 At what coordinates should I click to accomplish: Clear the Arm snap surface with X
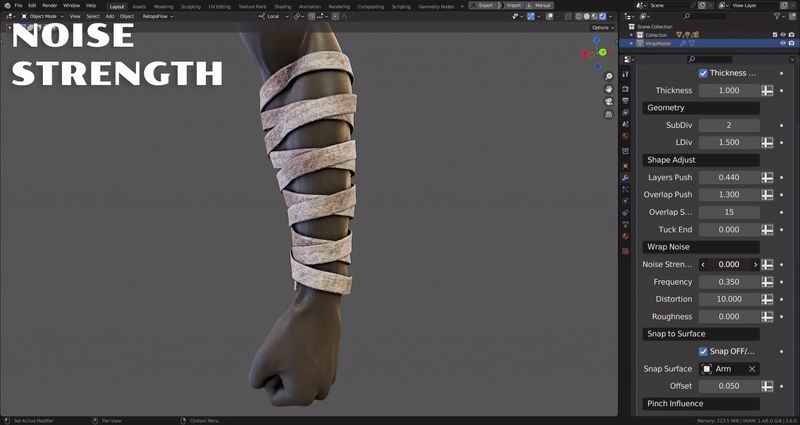[752, 369]
